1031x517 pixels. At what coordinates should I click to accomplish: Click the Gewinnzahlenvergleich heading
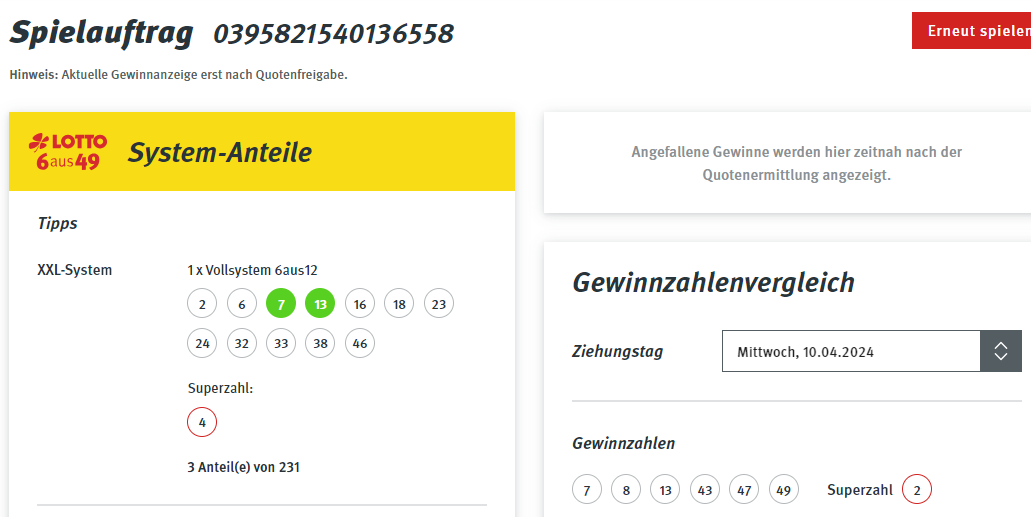click(x=713, y=282)
